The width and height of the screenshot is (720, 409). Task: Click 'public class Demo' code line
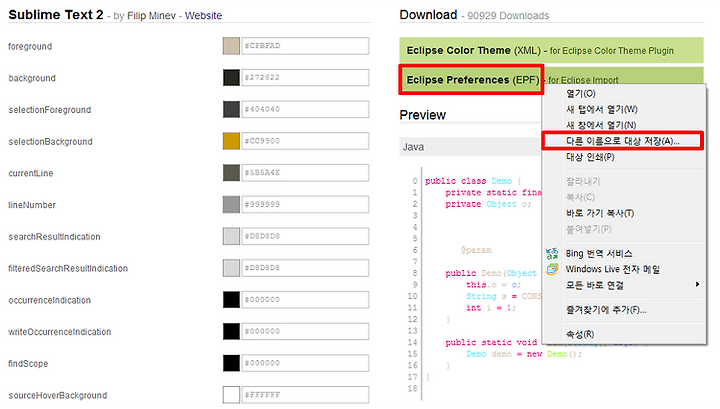[473, 181]
